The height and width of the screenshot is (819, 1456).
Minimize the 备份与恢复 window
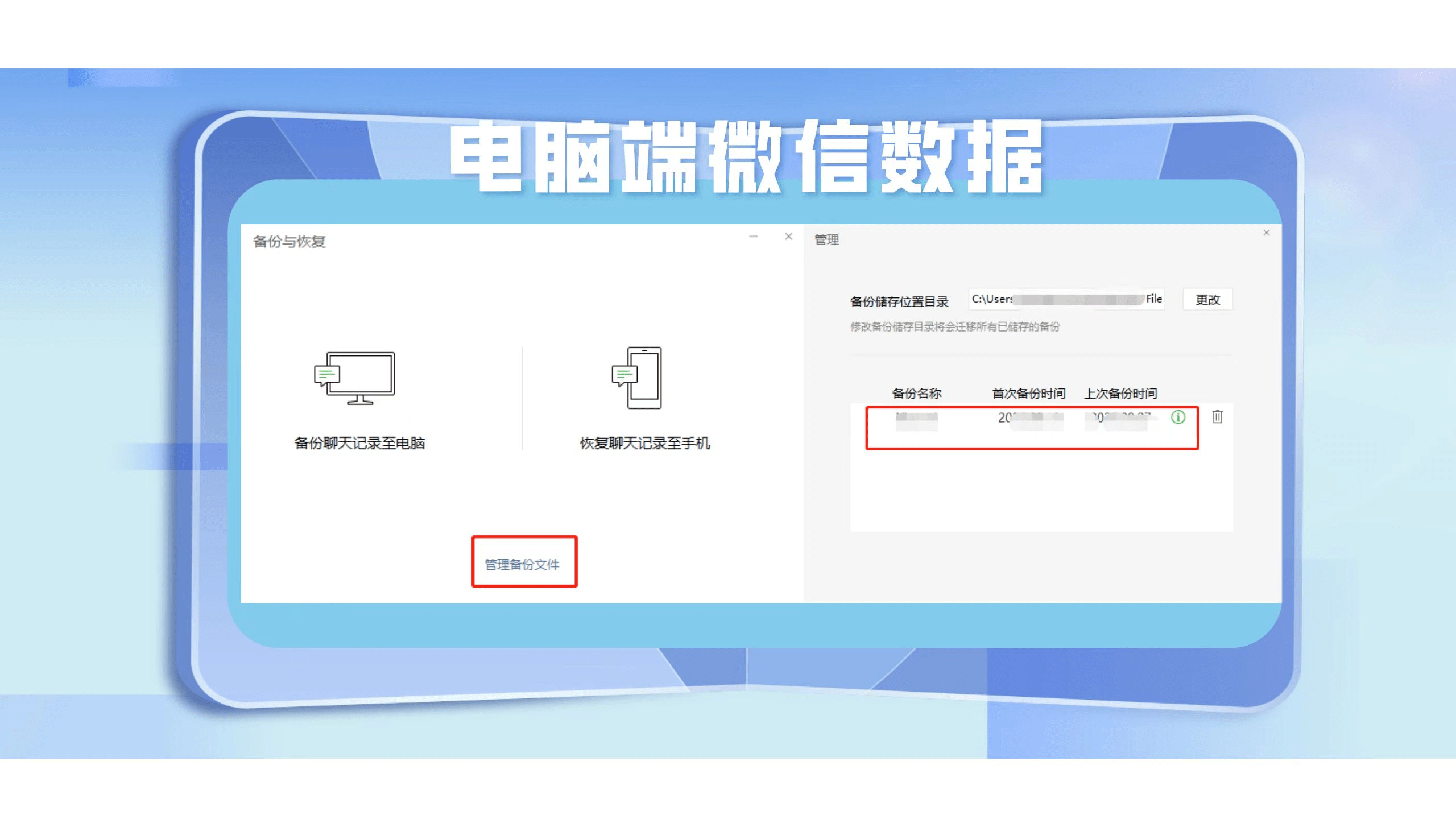[754, 237]
